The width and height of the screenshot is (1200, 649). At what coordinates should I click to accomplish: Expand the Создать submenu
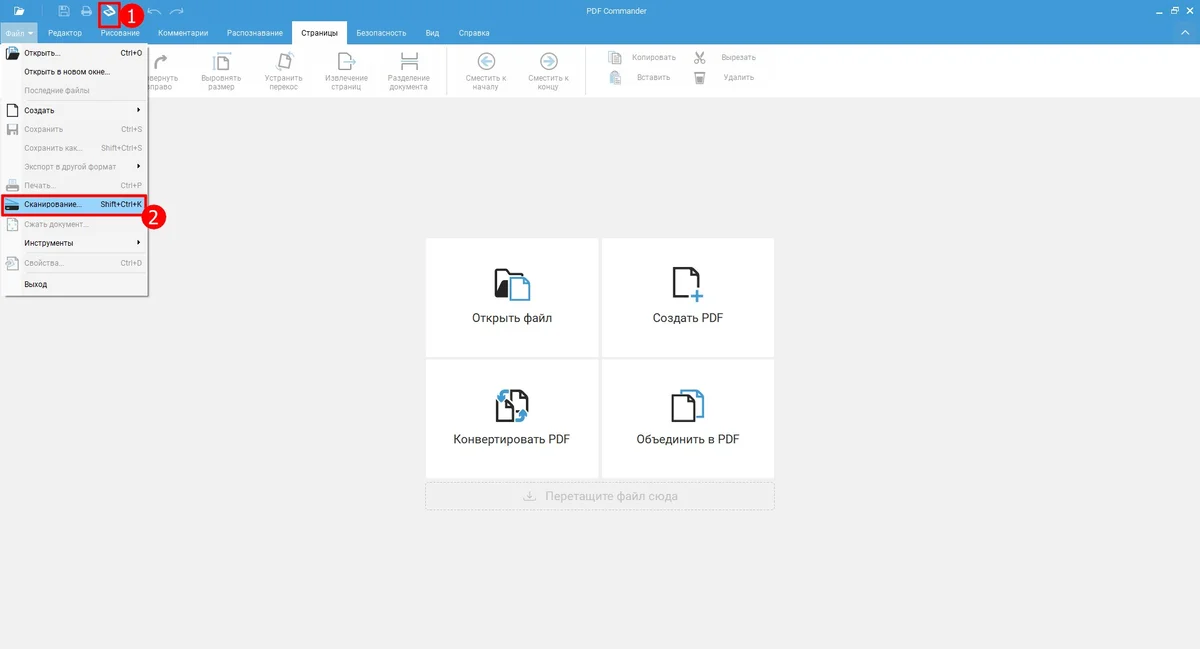click(x=76, y=110)
